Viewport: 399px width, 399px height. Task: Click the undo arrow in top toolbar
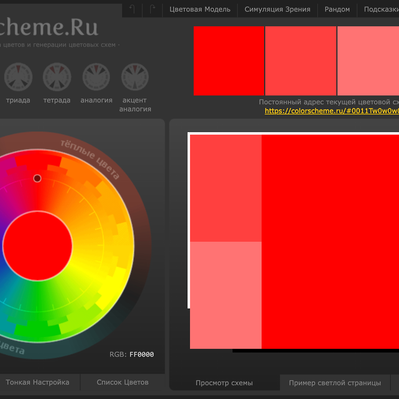pyautogui.click(x=132, y=10)
